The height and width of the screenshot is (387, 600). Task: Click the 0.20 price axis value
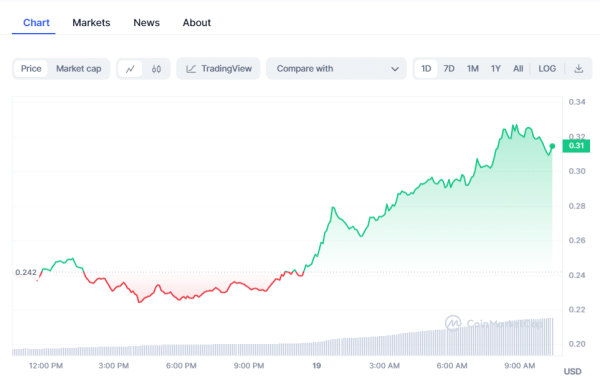point(577,344)
